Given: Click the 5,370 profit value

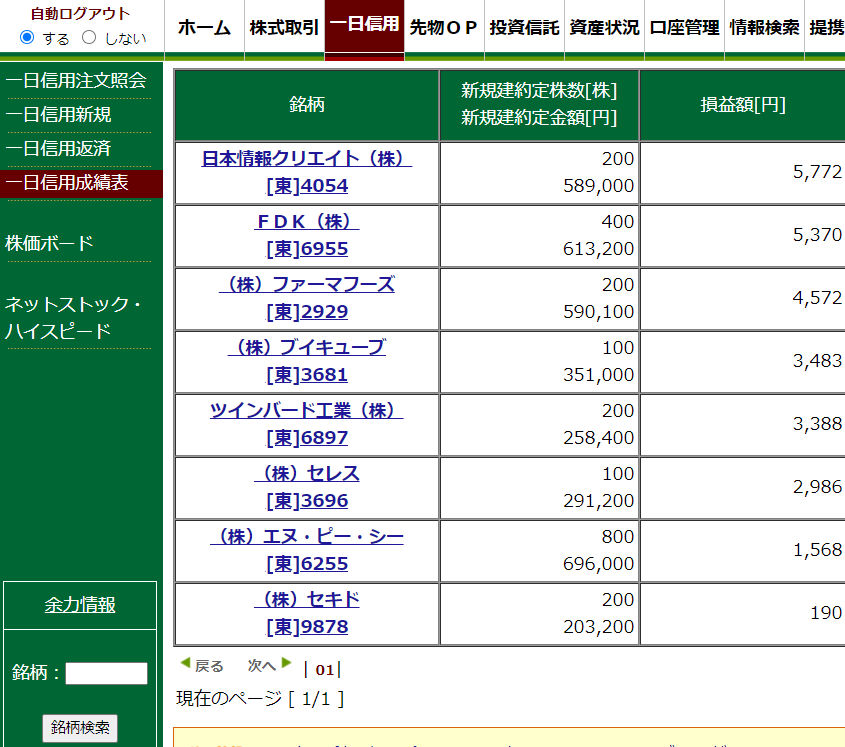Looking at the screenshot, I should 817,235.
